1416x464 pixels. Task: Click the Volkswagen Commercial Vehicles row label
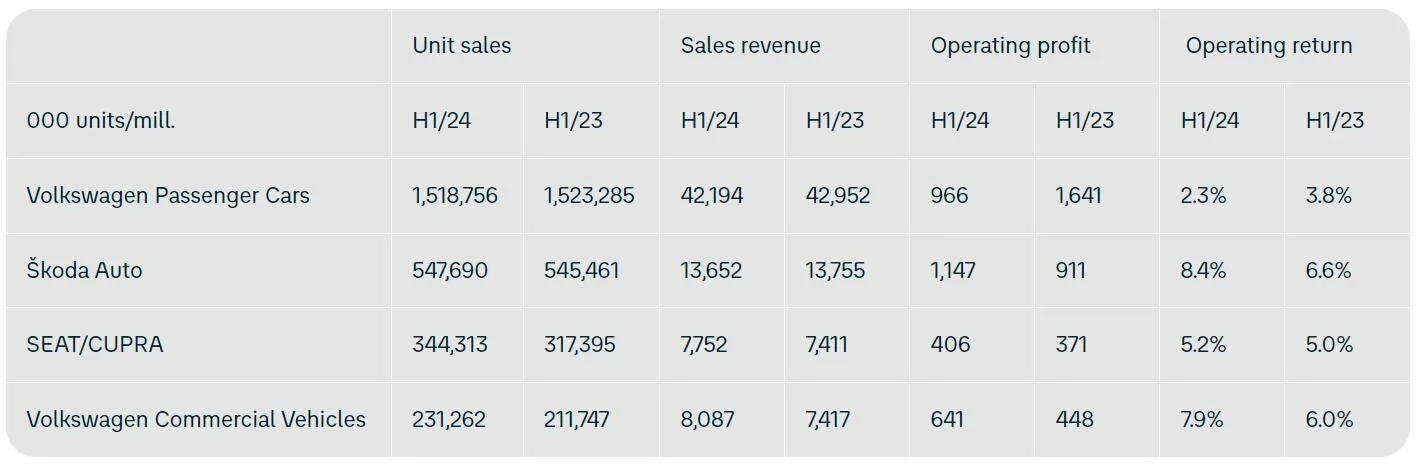pyautogui.click(x=196, y=420)
